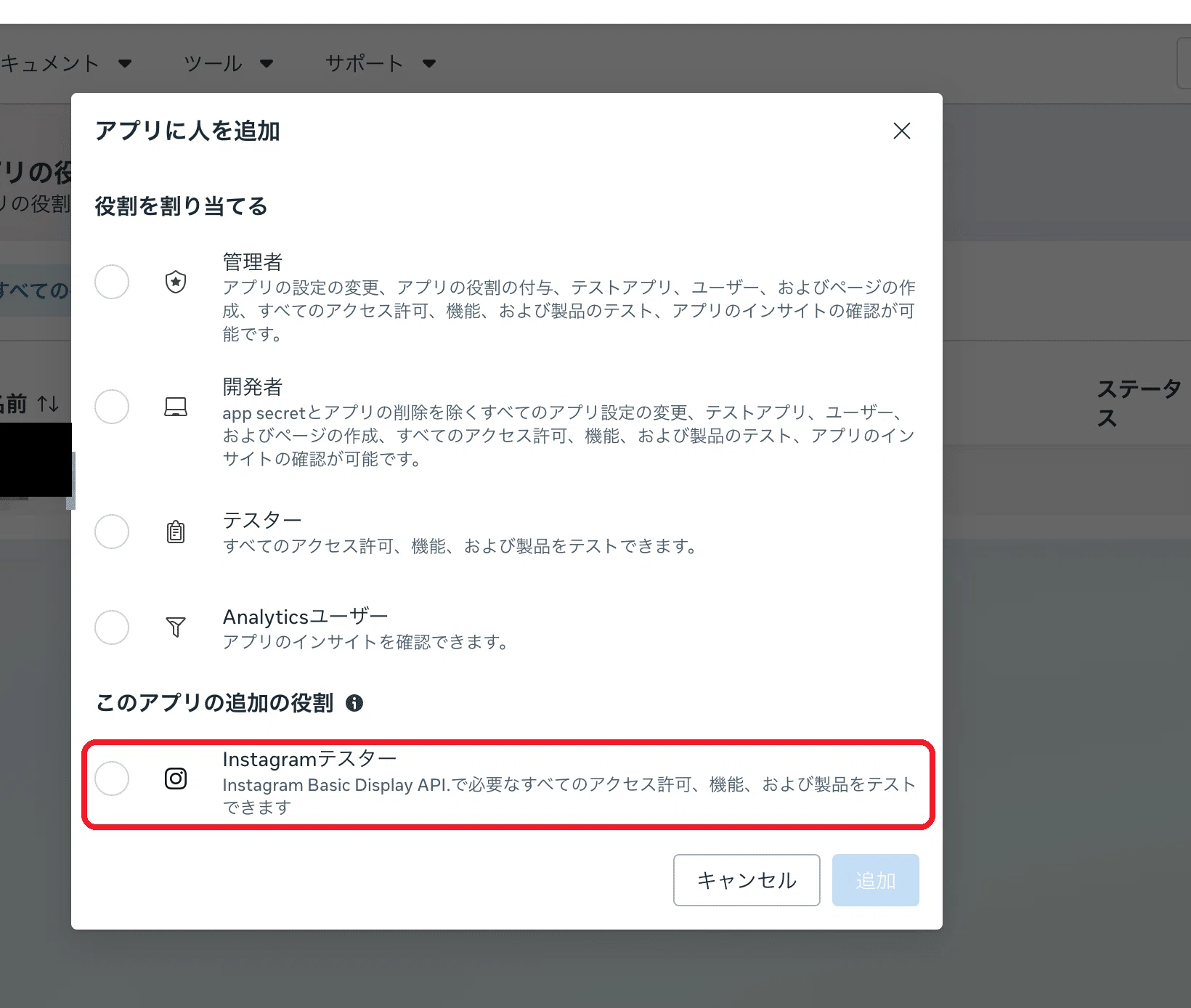
Task: Open info tooltip beside このアプリの追加の役割
Action: pyautogui.click(x=354, y=703)
